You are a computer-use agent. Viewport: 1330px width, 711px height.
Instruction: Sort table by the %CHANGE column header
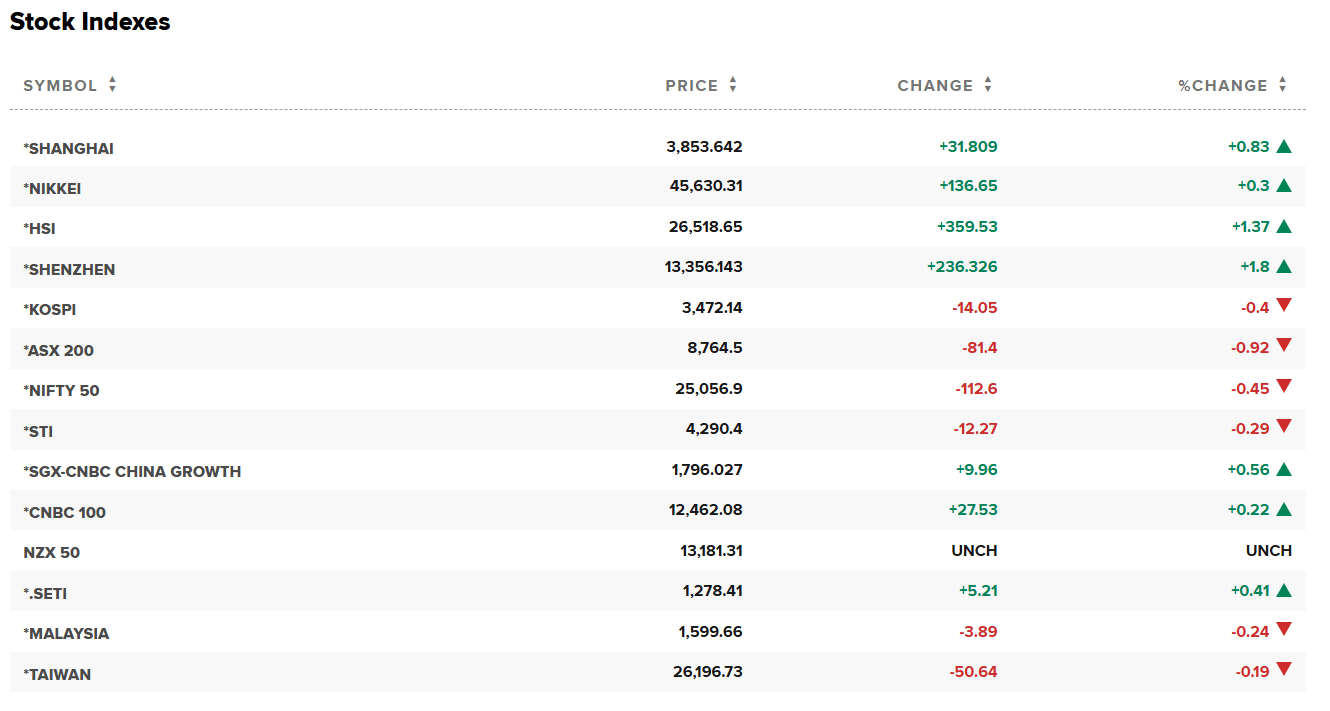pos(1222,86)
